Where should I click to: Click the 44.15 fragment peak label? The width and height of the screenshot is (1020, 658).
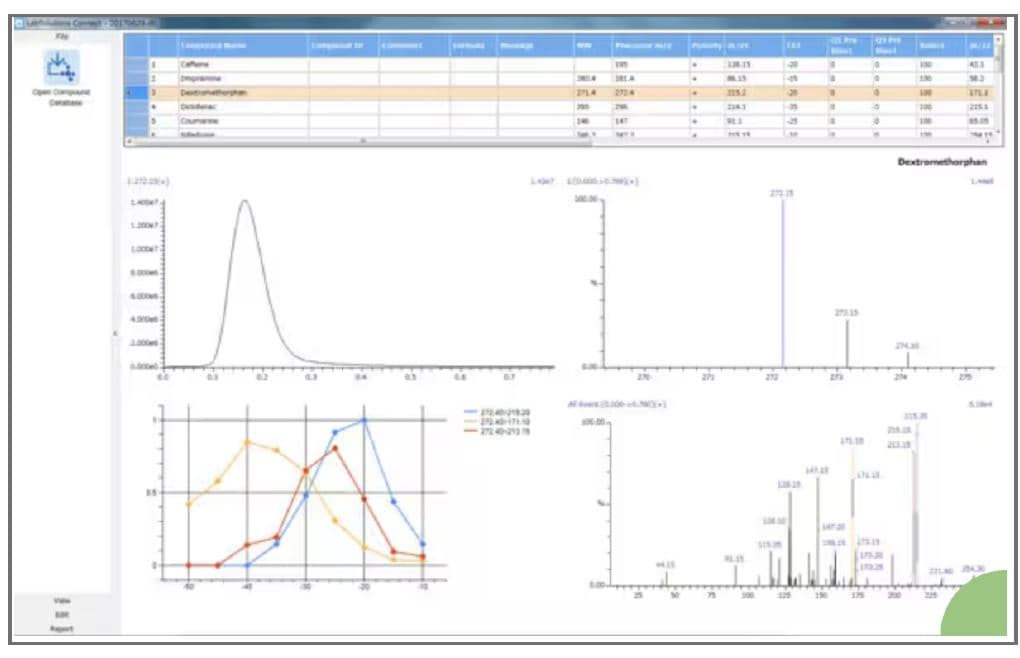(665, 564)
